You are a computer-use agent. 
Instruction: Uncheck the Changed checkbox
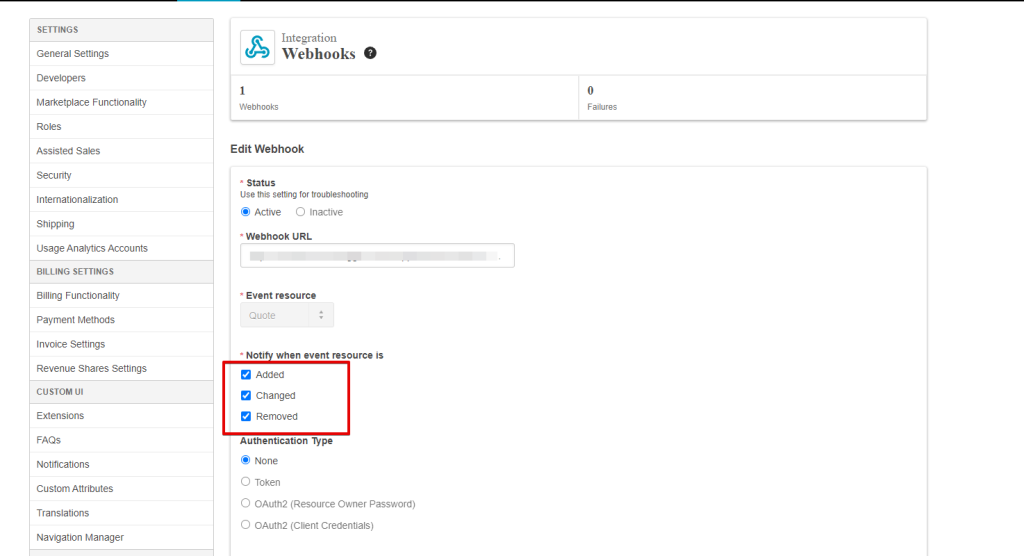(246, 396)
